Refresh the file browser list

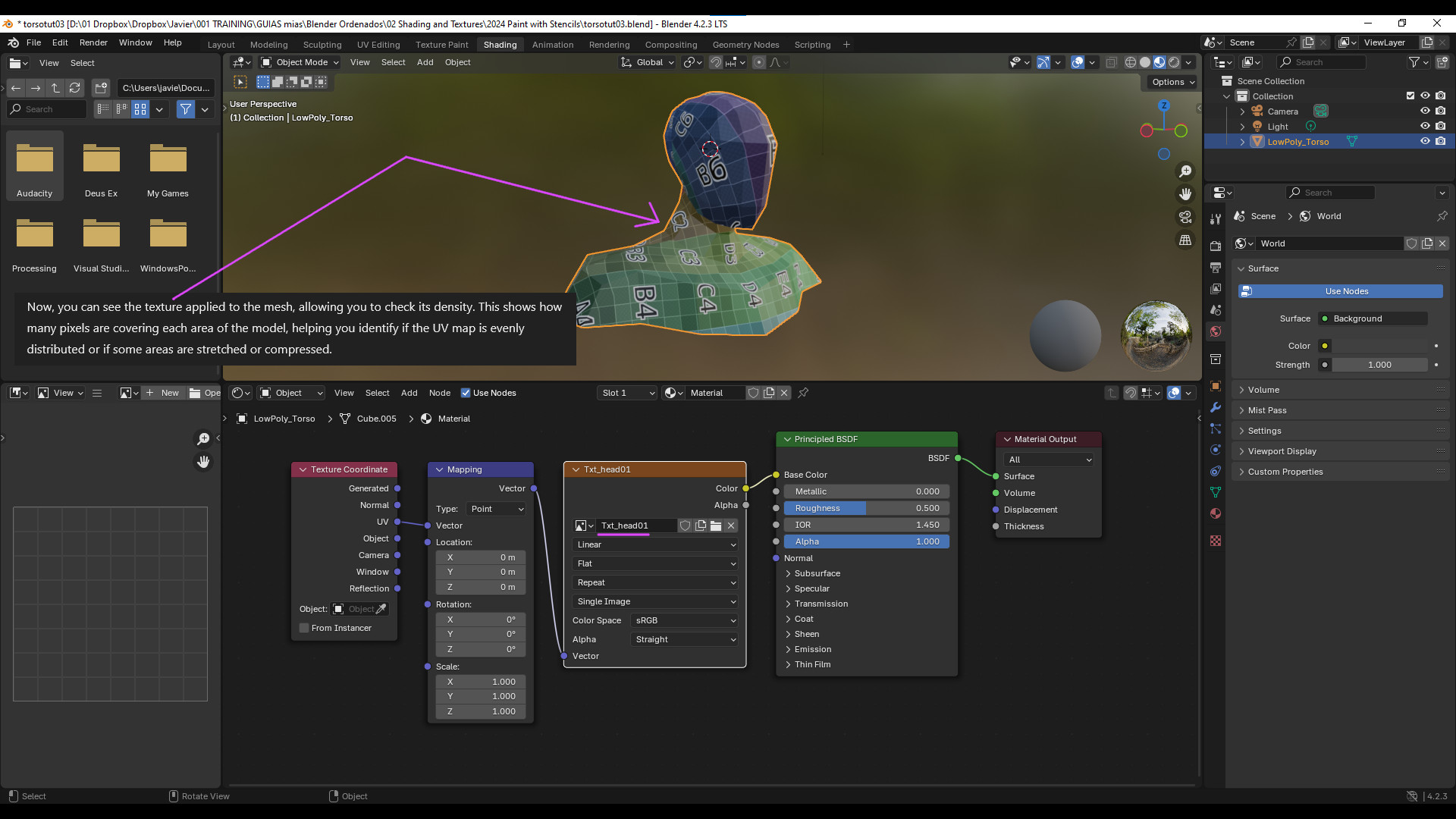[74, 88]
